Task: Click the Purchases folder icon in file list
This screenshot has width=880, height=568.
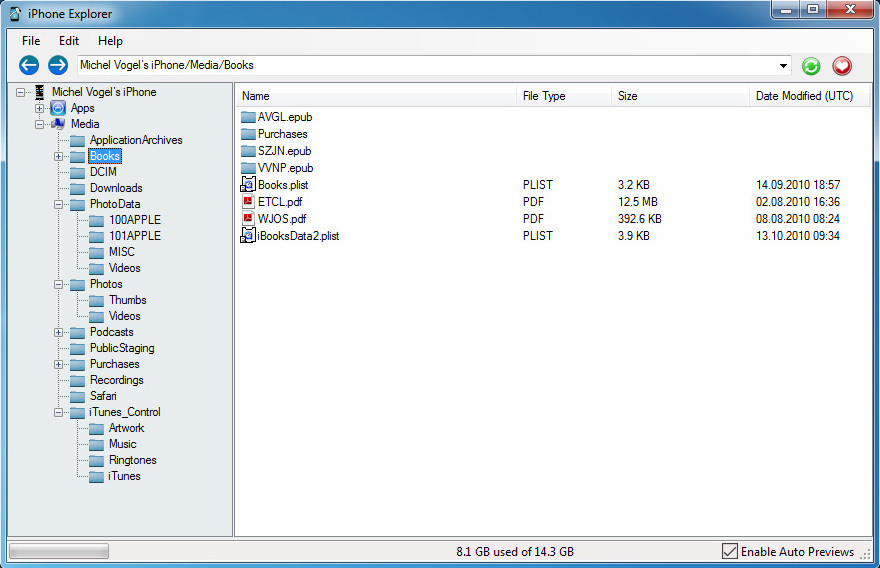Action: [248, 134]
